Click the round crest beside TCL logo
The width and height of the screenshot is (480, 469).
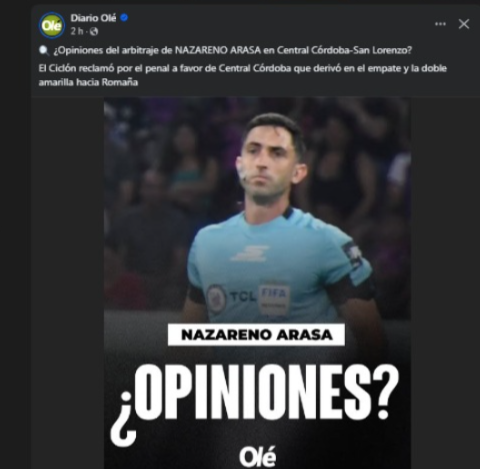click(x=216, y=298)
